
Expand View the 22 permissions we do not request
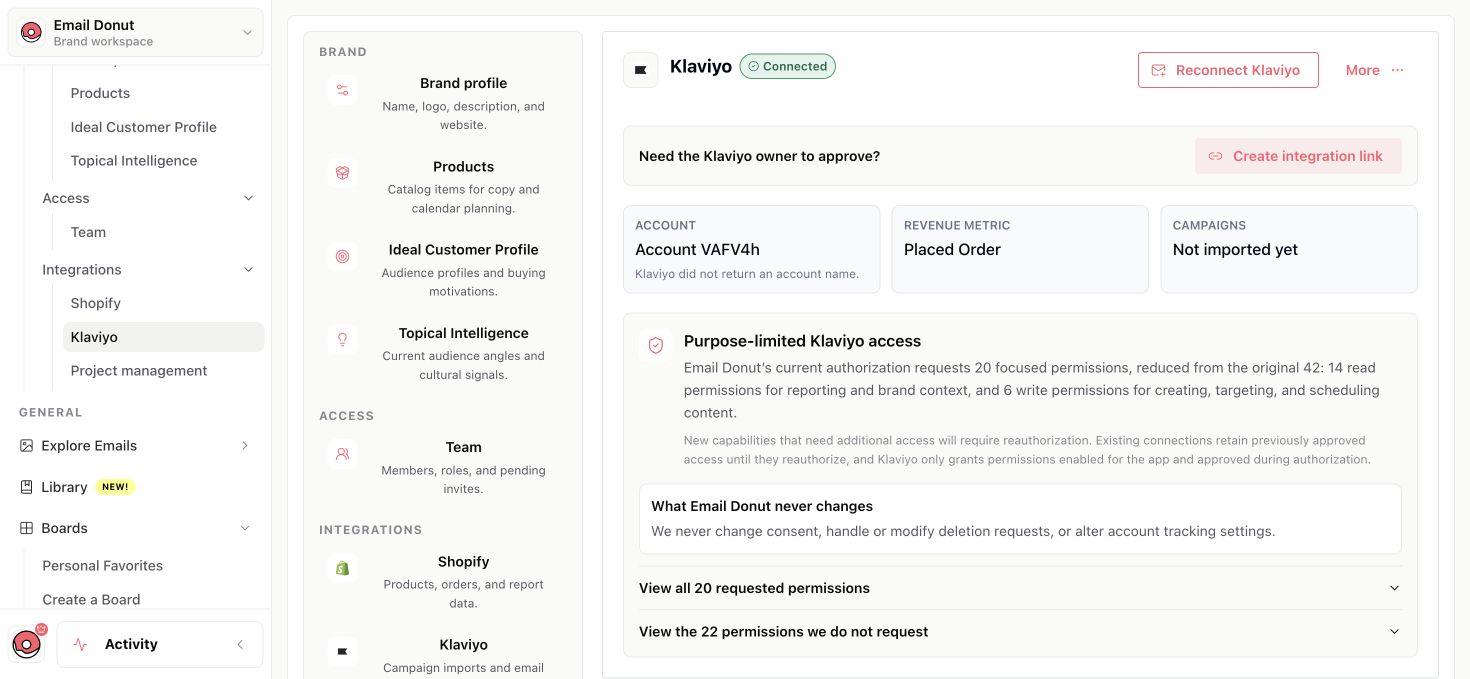[x=1020, y=632]
